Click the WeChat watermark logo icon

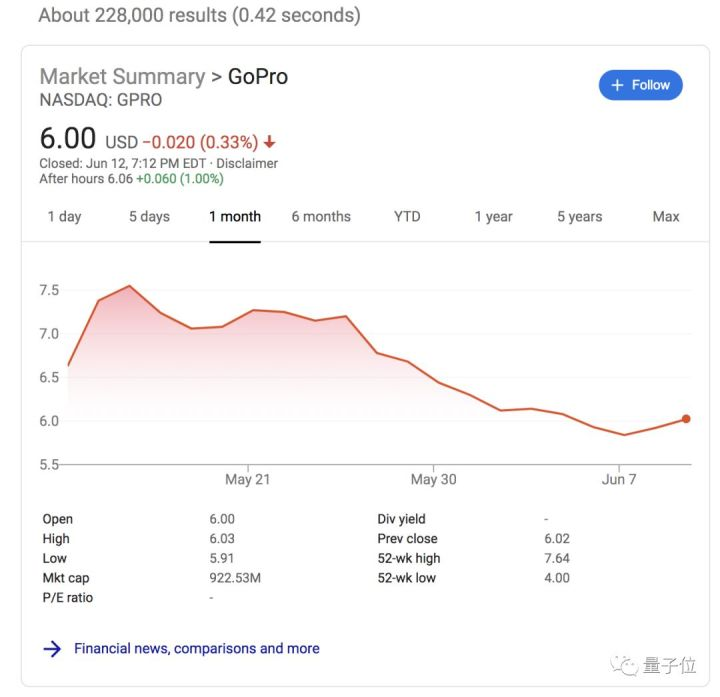click(627, 663)
